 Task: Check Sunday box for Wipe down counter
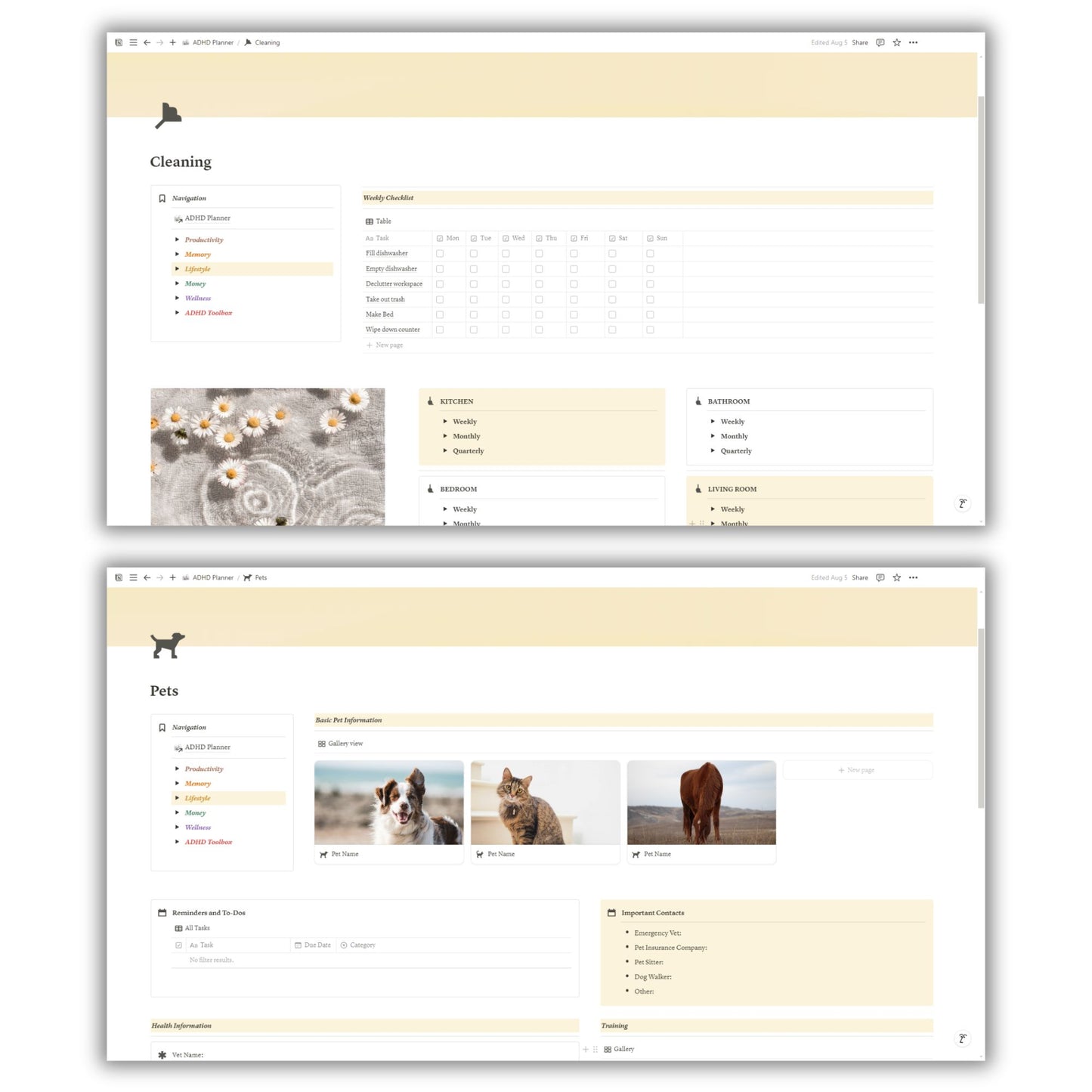click(x=650, y=330)
